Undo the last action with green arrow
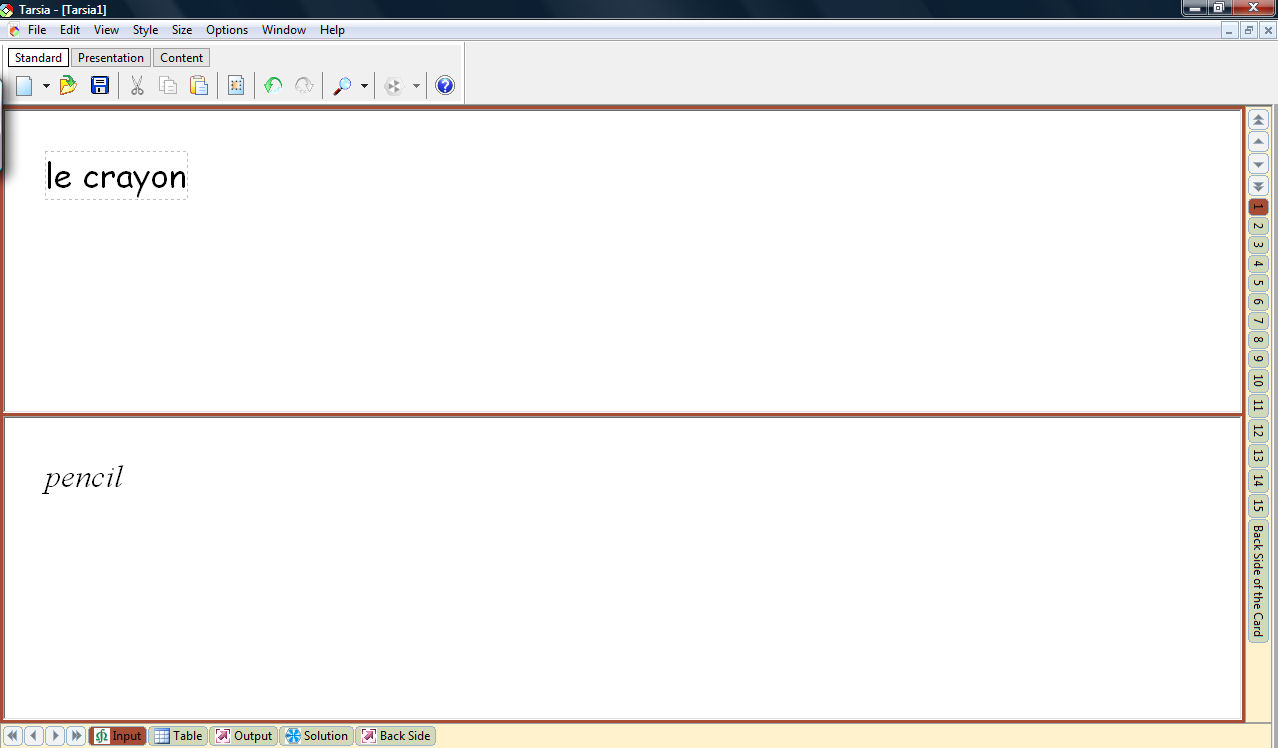Image resolution: width=1278 pixels, height=748 pixels. tap(273, 86)
